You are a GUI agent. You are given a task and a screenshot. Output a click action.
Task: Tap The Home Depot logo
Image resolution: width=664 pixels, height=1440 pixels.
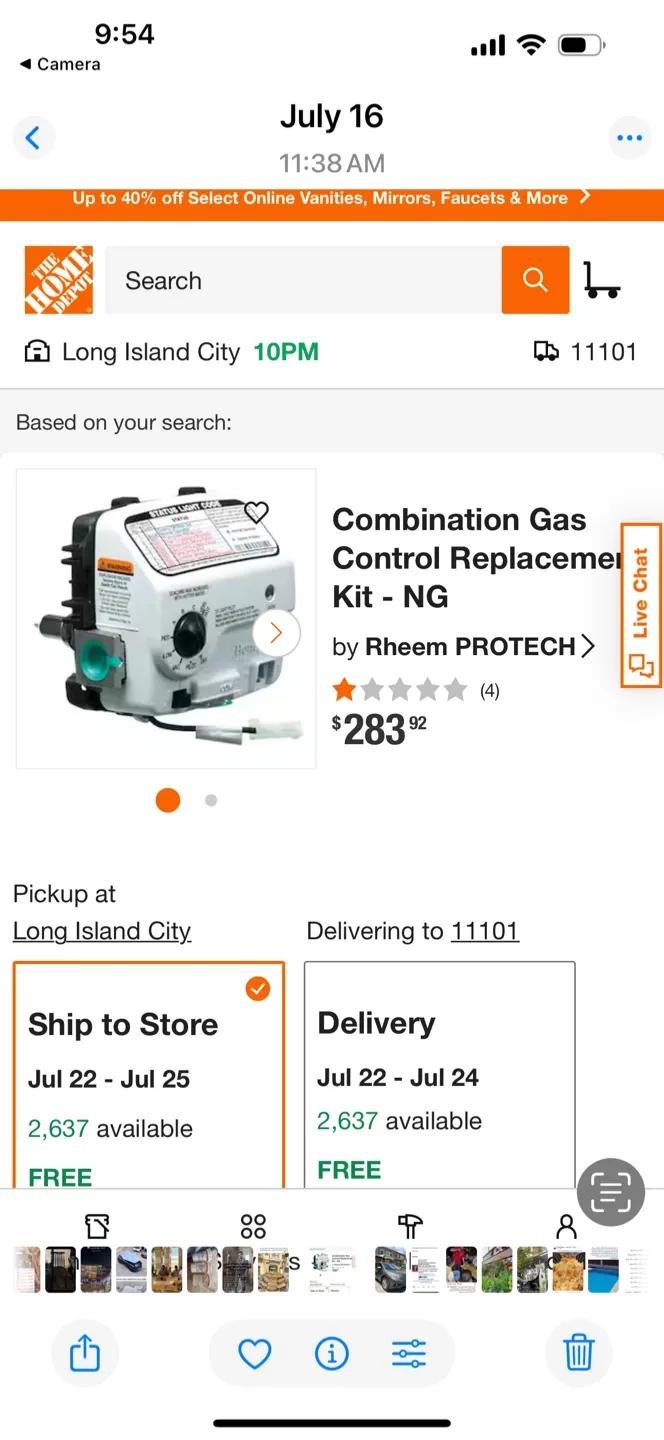(x=59, y=280)
